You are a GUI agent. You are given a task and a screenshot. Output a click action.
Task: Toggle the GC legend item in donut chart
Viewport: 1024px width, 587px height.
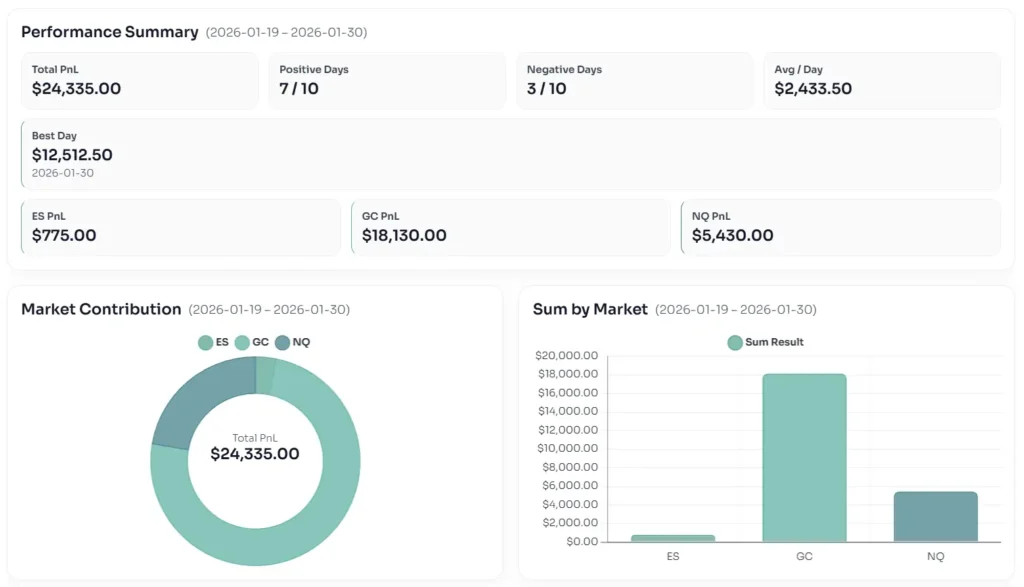[252, 342]
